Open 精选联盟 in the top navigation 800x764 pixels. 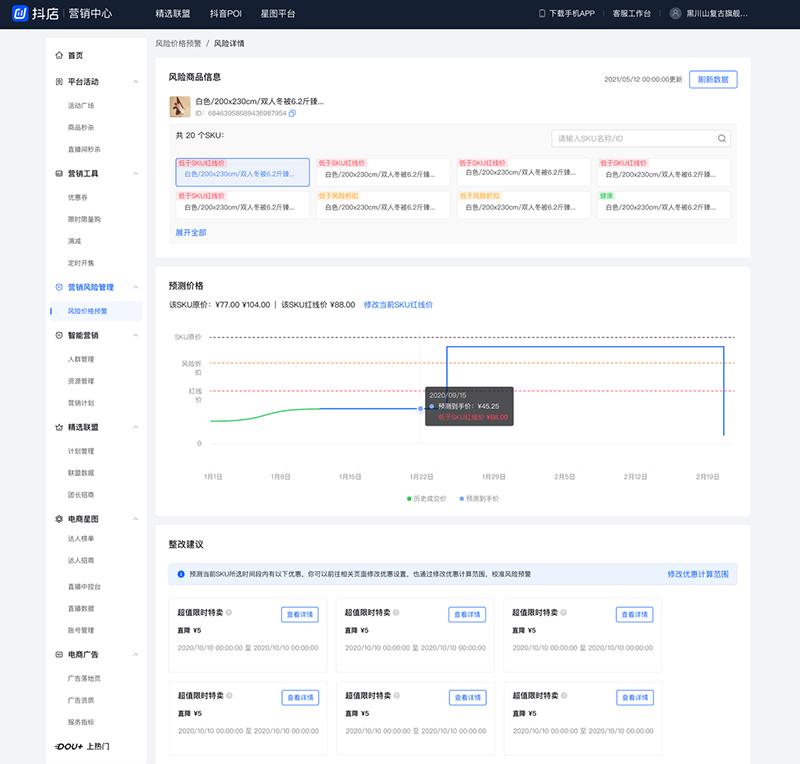pos(173,14)
